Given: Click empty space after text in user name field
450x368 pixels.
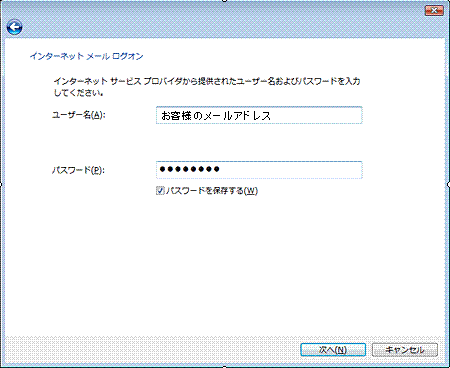Looking at the screenshot, I should point(315,115).
